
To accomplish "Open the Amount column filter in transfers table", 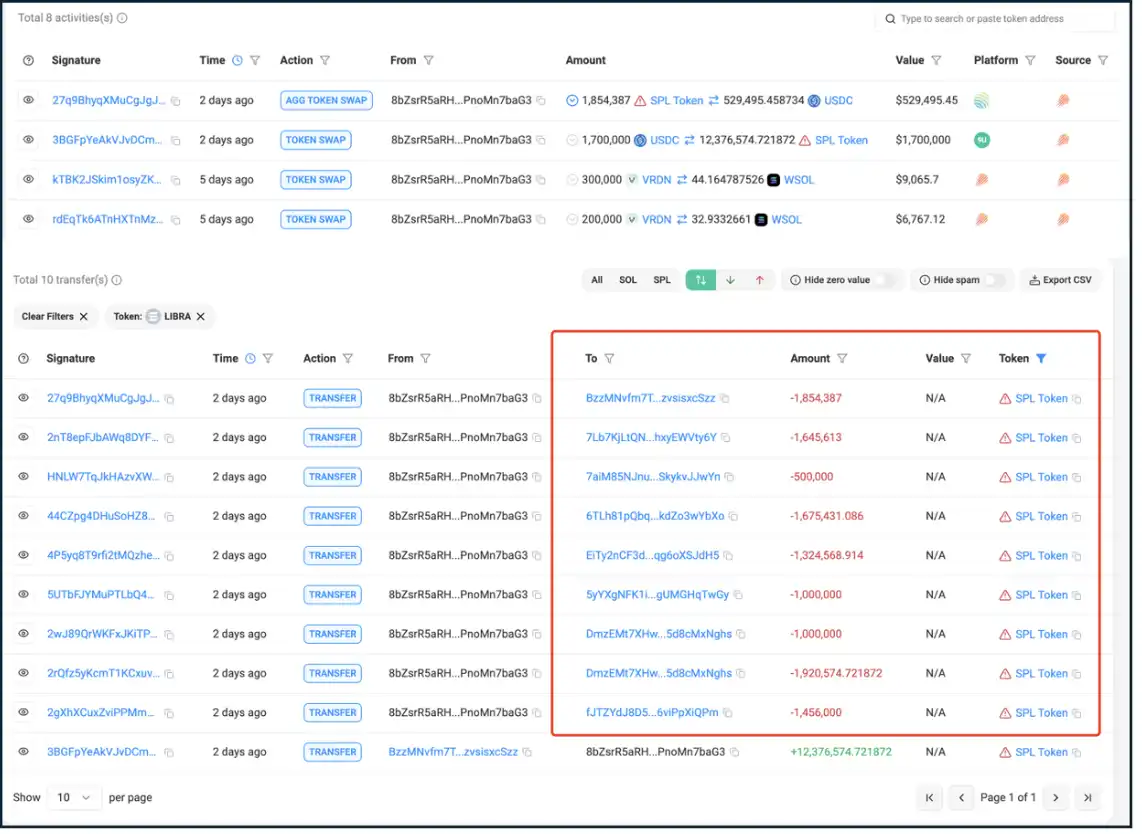I will (x=842, y=358).
